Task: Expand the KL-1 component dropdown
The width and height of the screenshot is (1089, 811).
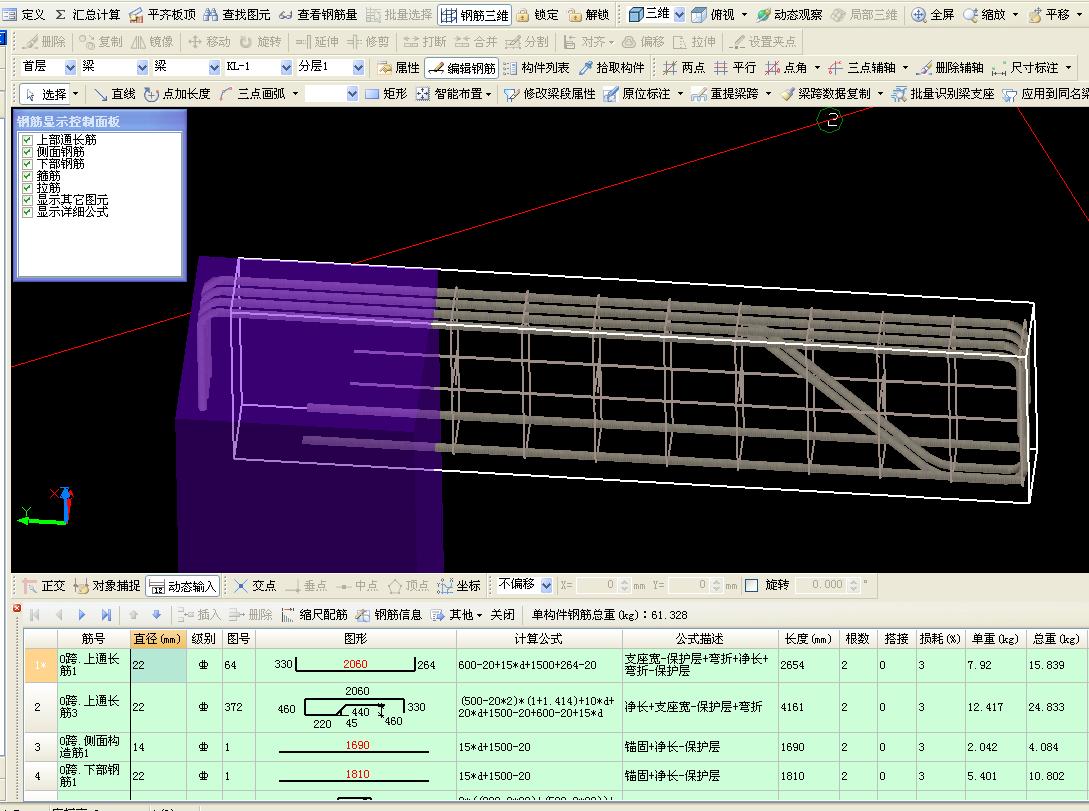Action: pyautogui.click(x=286, y=67)
